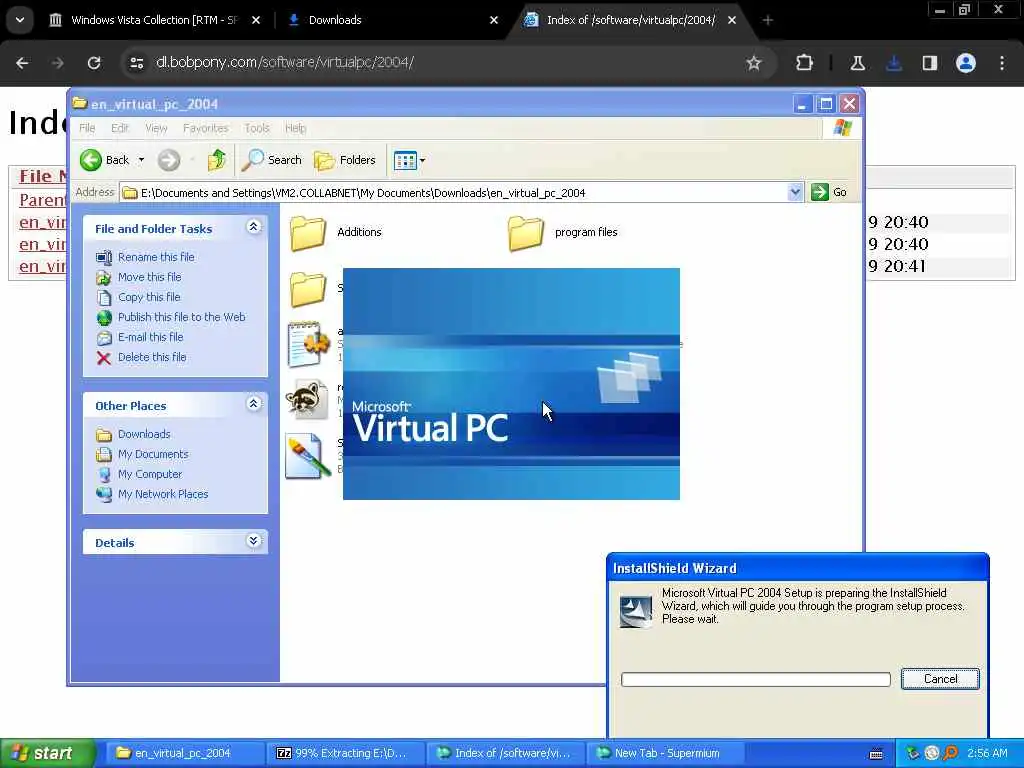Click Copy this file link

149,297
